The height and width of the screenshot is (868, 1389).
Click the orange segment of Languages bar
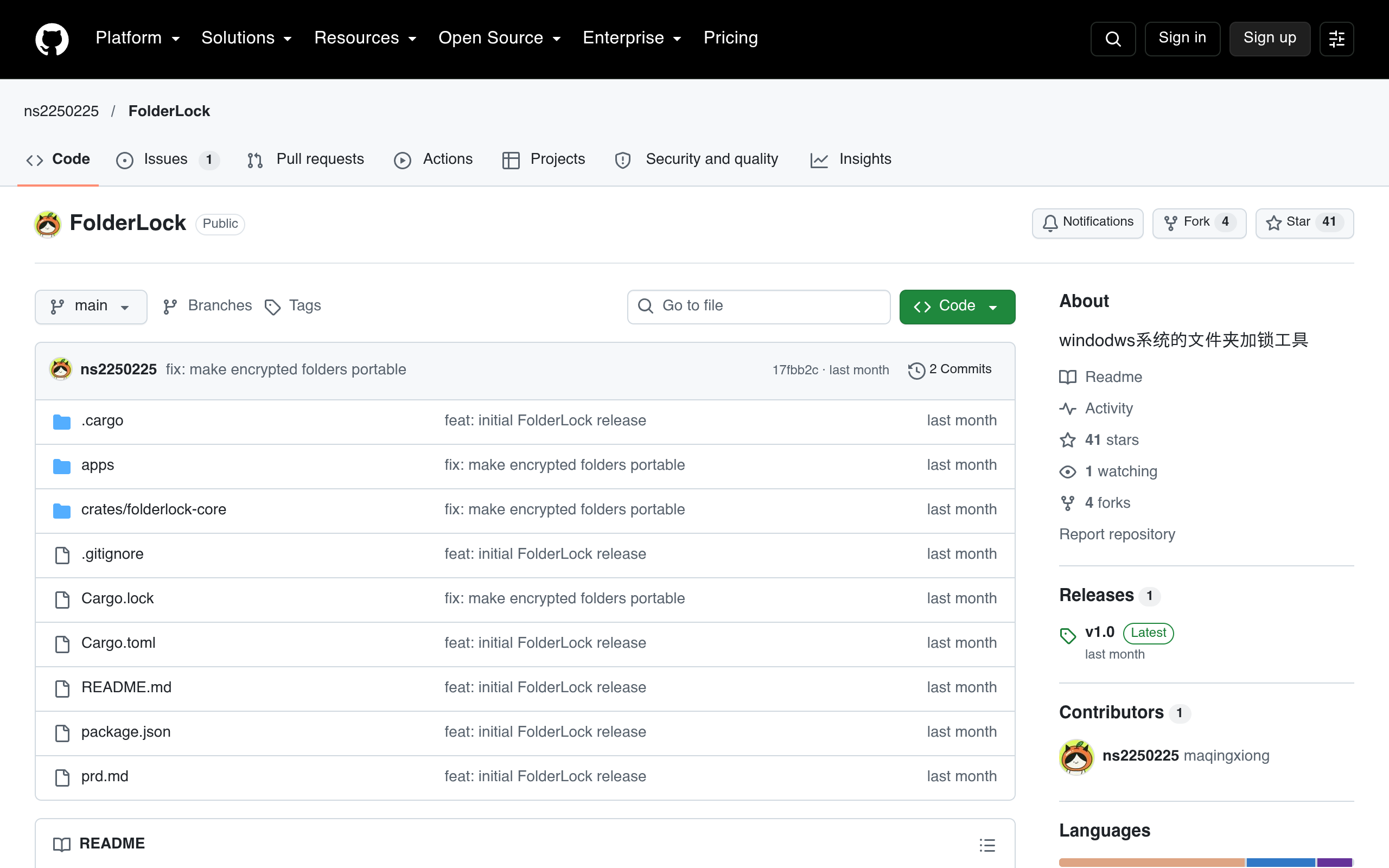[1151, 862]
